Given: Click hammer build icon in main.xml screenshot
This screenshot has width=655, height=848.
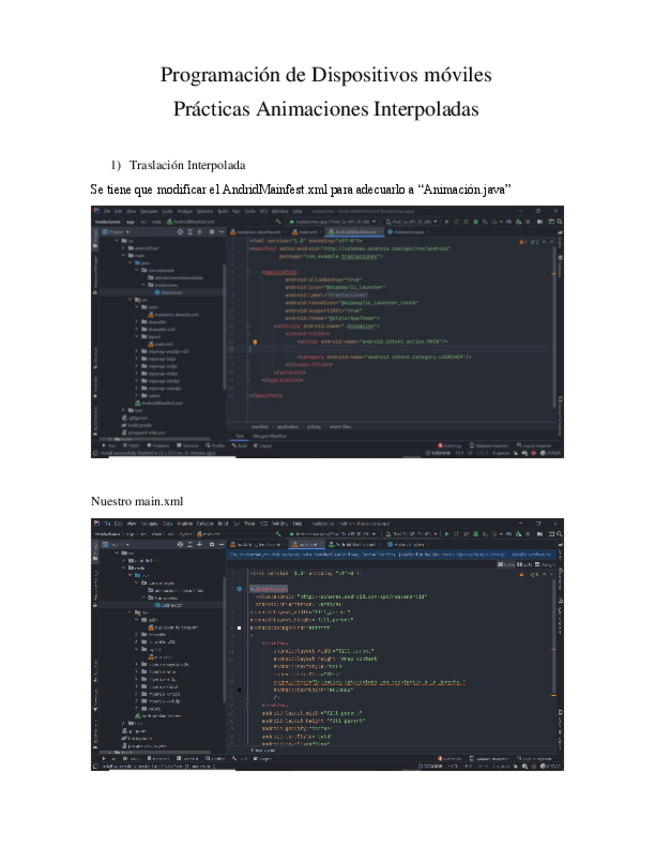Looking at the screenshot, I should coord(279,534).
